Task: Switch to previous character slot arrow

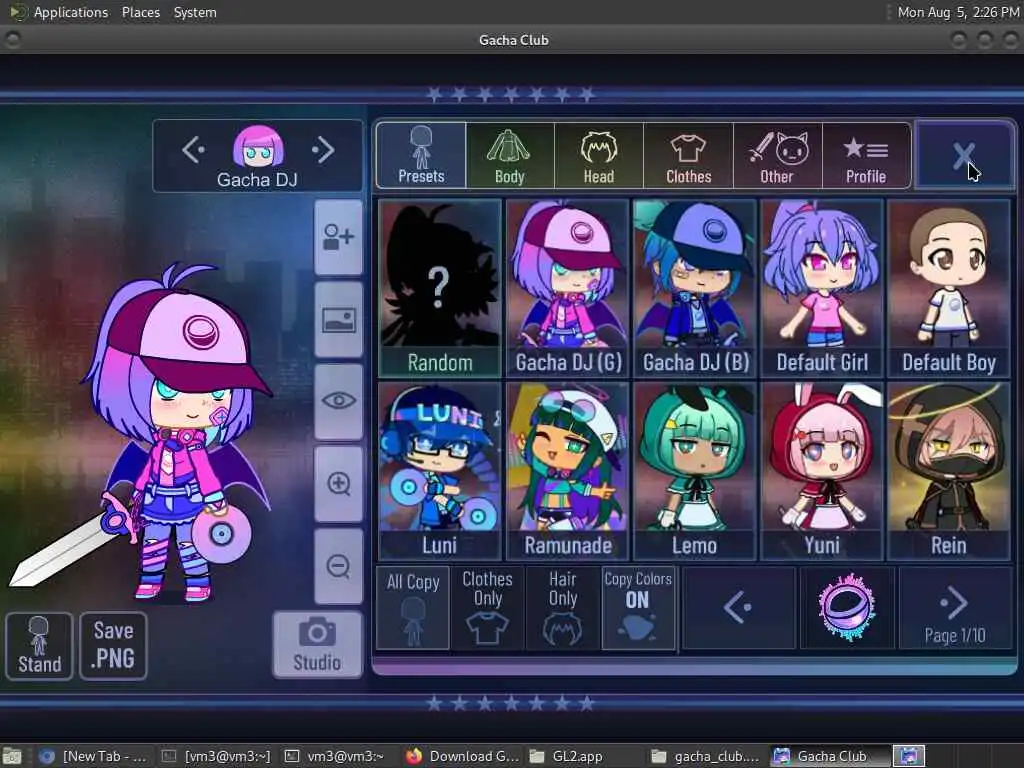Action: 193,150
